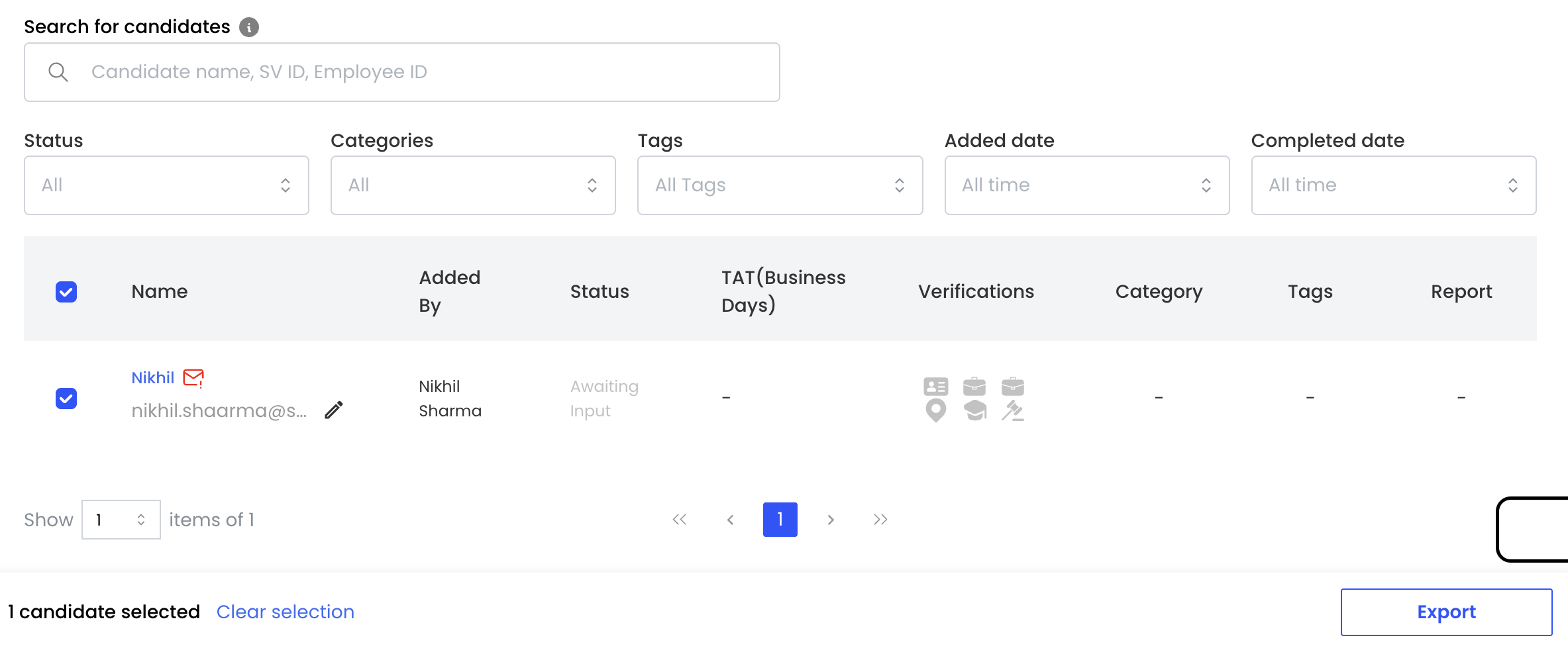1568x654 pixels.
Task: Open the Show items per page selector
Action: click(x=121, y=520)
